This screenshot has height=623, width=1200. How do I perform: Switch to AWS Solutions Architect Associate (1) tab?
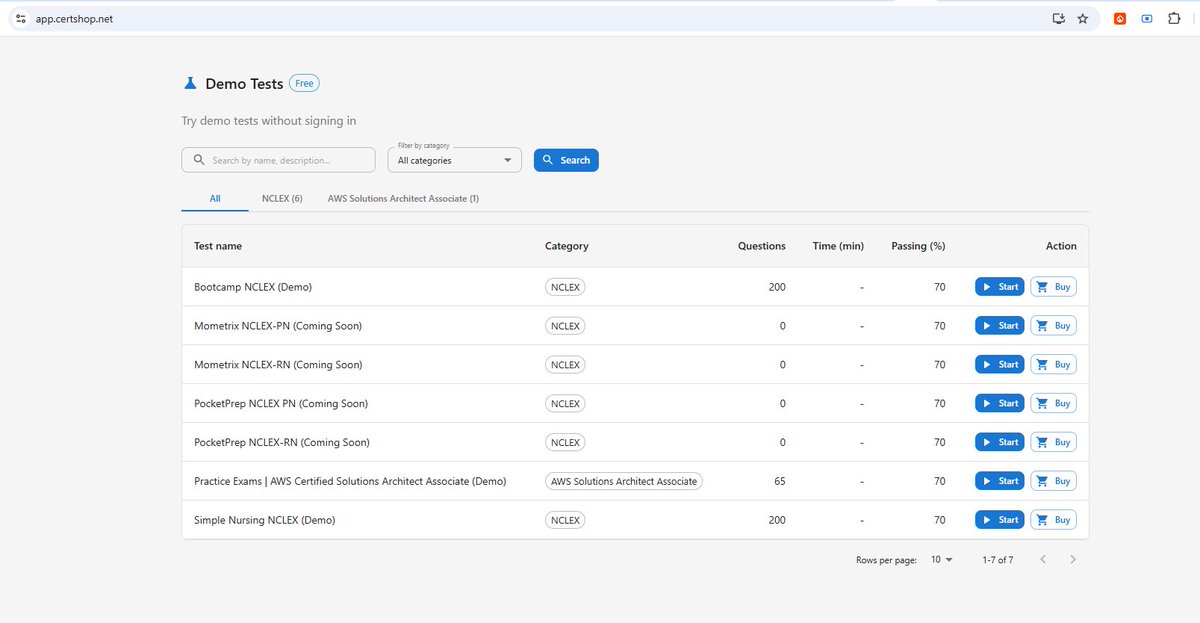(x=403, y=198)
